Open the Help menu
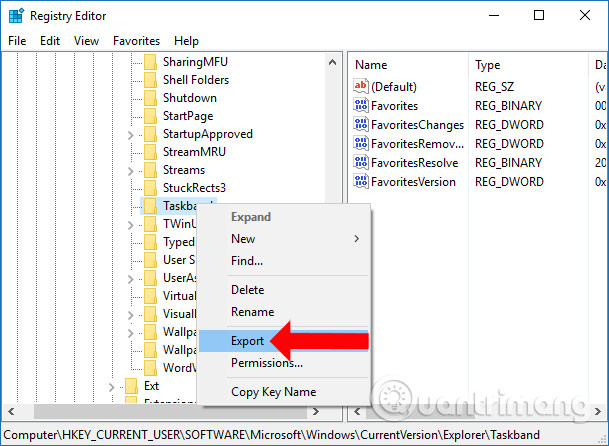 pos(186,41)
